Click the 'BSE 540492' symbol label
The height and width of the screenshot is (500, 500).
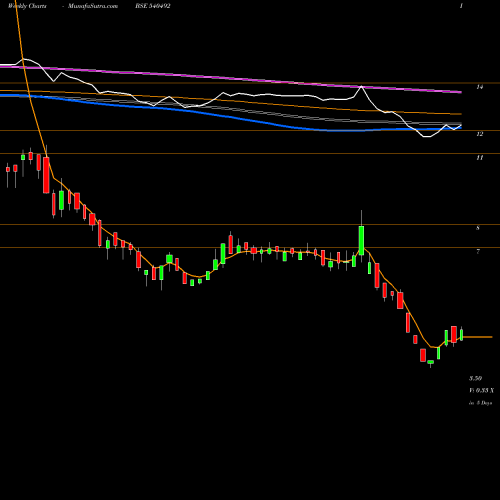click(x=153, y=6)
